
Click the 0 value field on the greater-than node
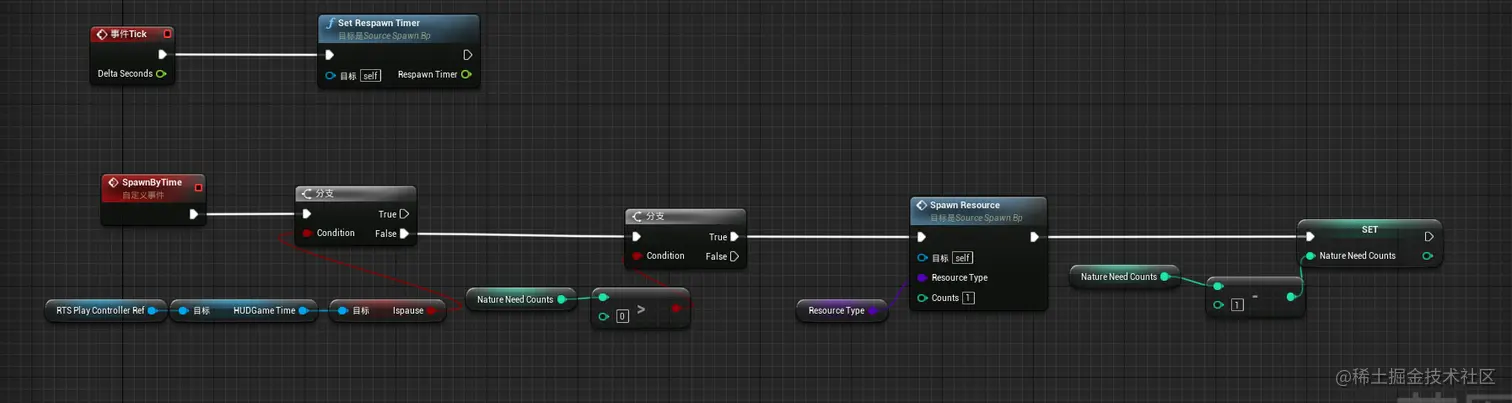coord(622,316)
